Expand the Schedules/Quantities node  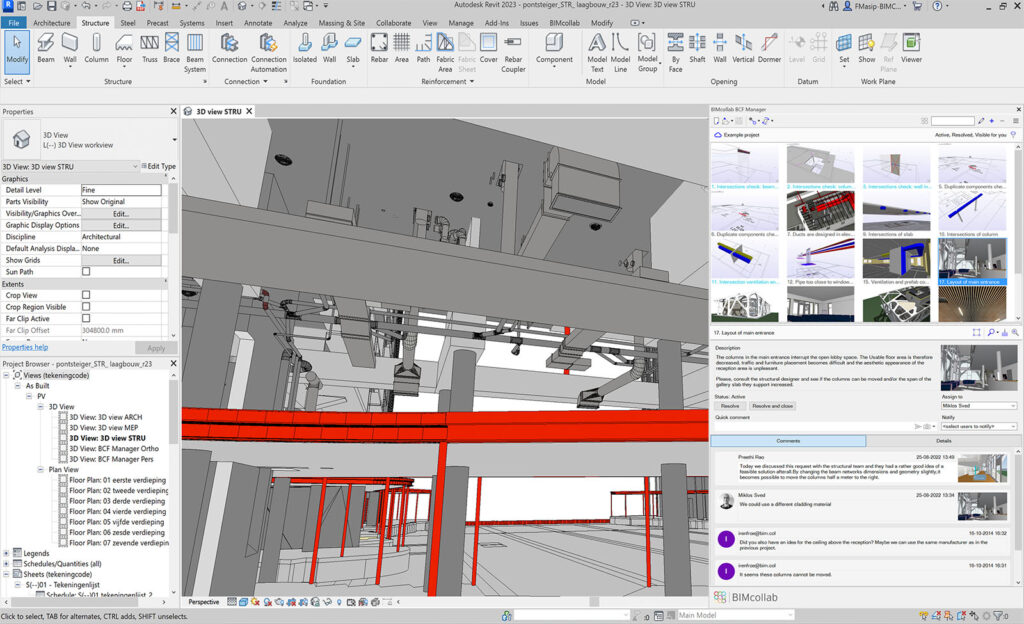[x=7, y=564]
